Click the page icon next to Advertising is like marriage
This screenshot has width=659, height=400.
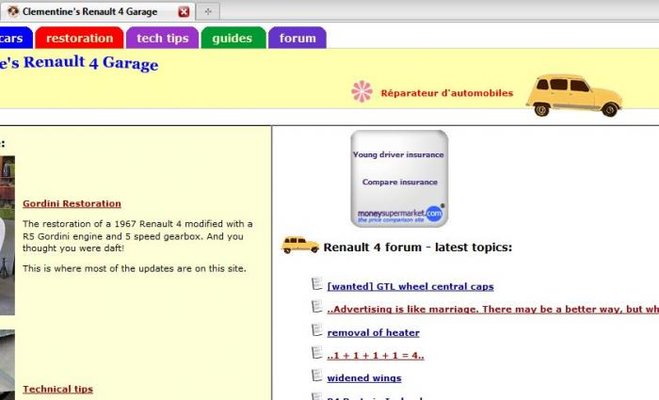317,307
